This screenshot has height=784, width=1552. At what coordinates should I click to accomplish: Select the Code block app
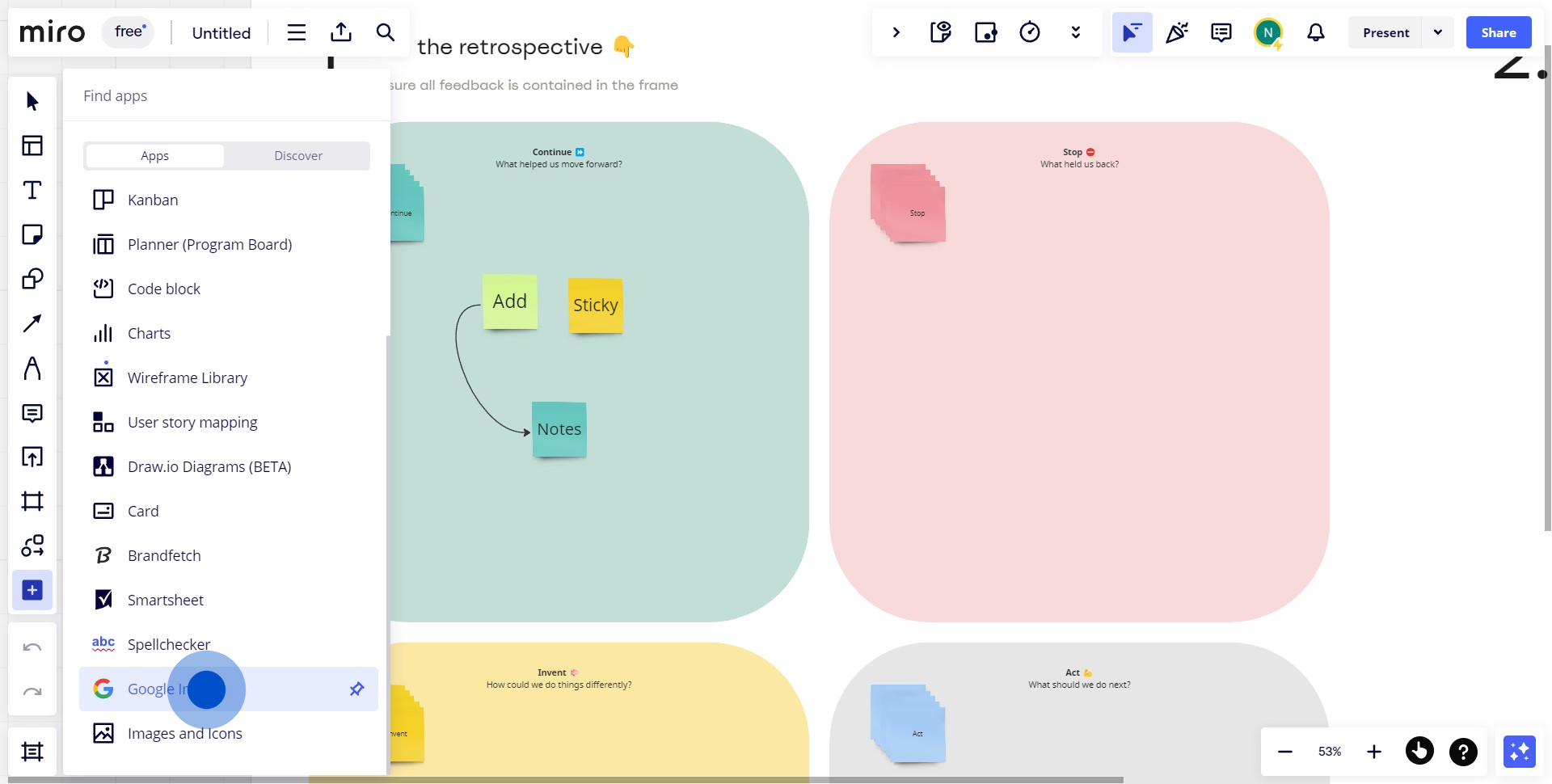coord(229,289)
